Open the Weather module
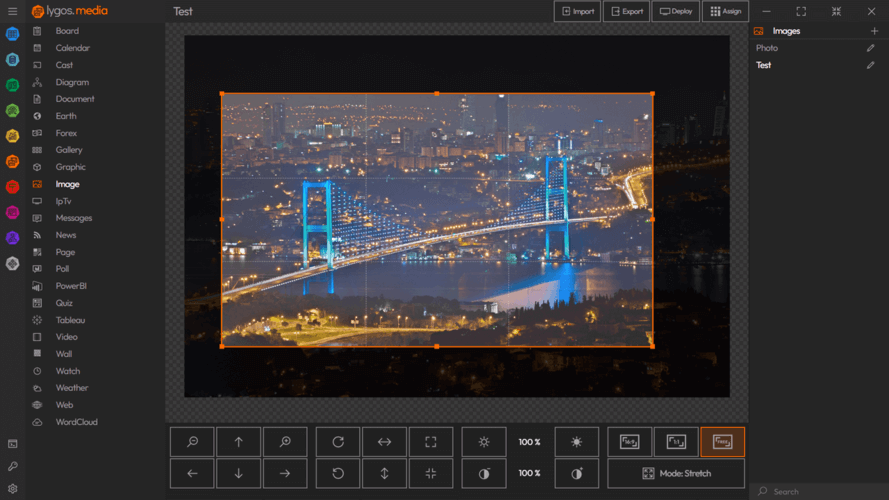 click(x=71, y=388)
